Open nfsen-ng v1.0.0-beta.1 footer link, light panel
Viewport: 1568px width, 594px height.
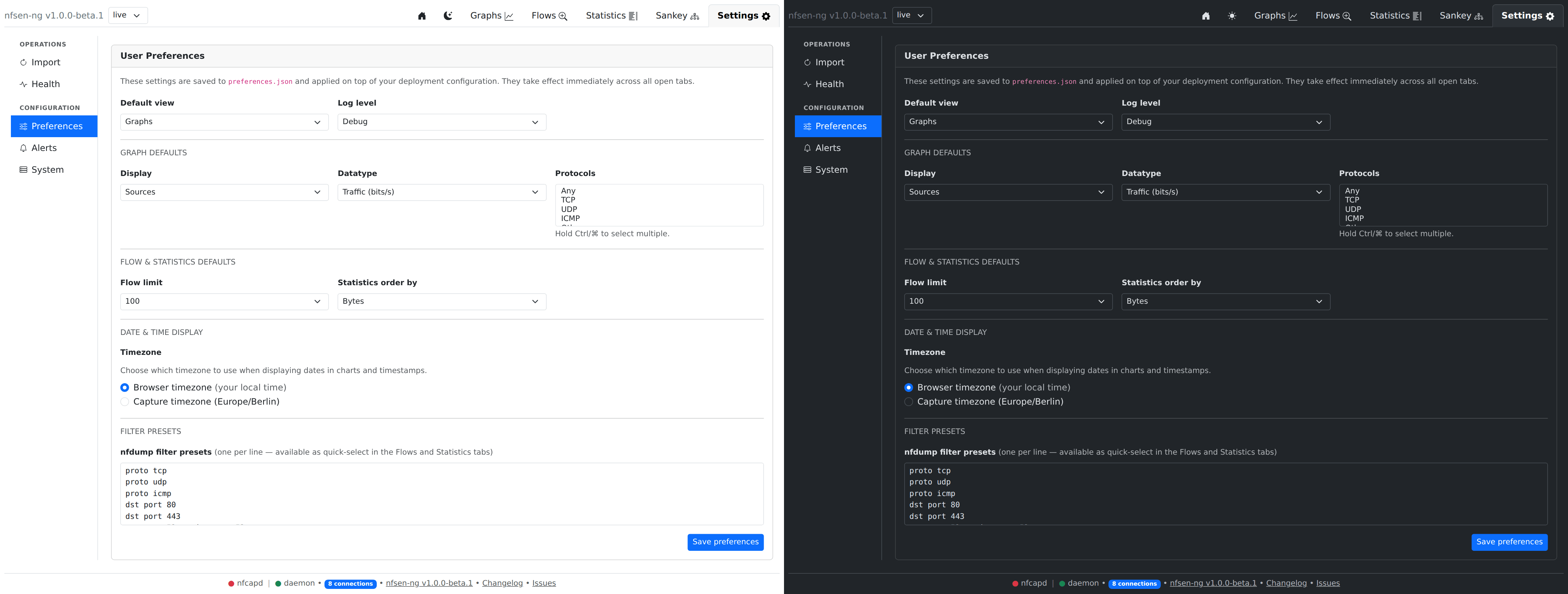pos(429,583)
